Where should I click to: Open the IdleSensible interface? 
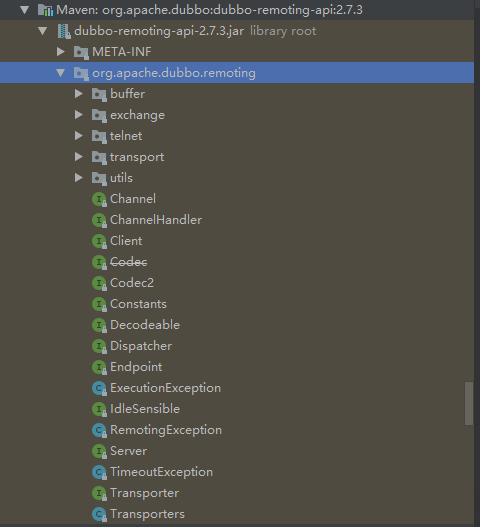[x=145, y=409]
